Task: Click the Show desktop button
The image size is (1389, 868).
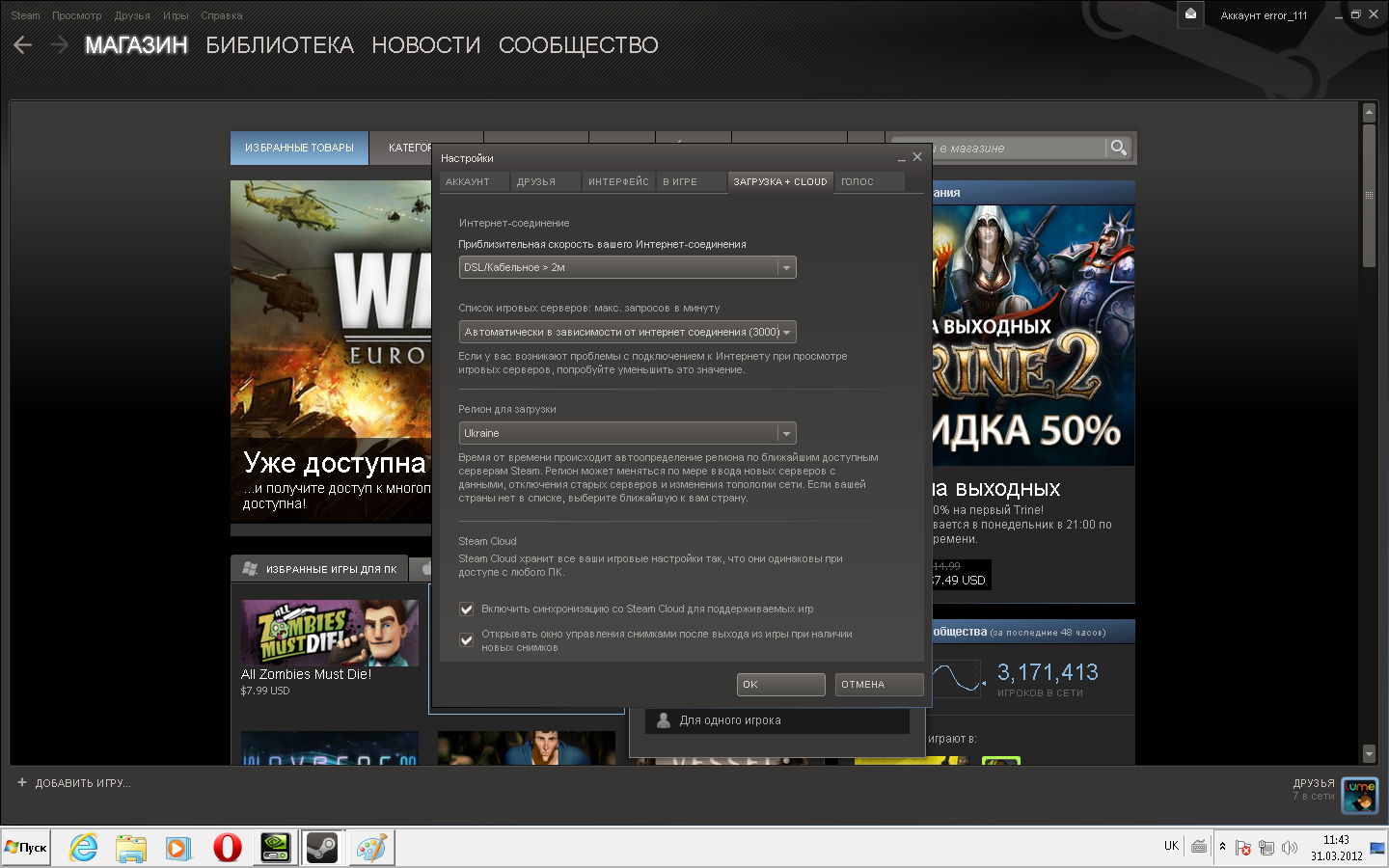Action: (x=1377, y=848)
